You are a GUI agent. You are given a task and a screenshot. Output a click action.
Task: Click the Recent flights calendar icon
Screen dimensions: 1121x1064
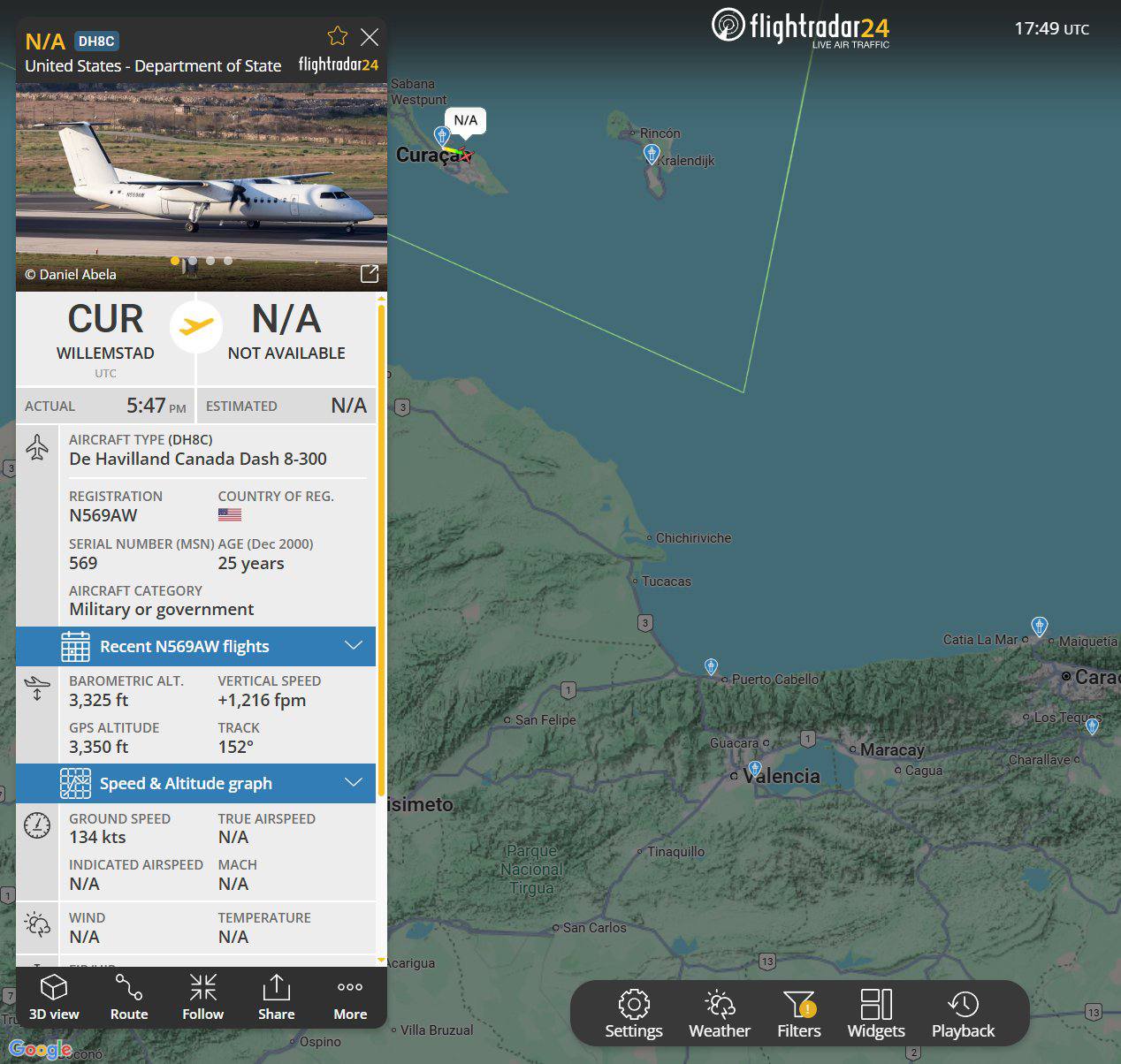[x=75, y=647]
